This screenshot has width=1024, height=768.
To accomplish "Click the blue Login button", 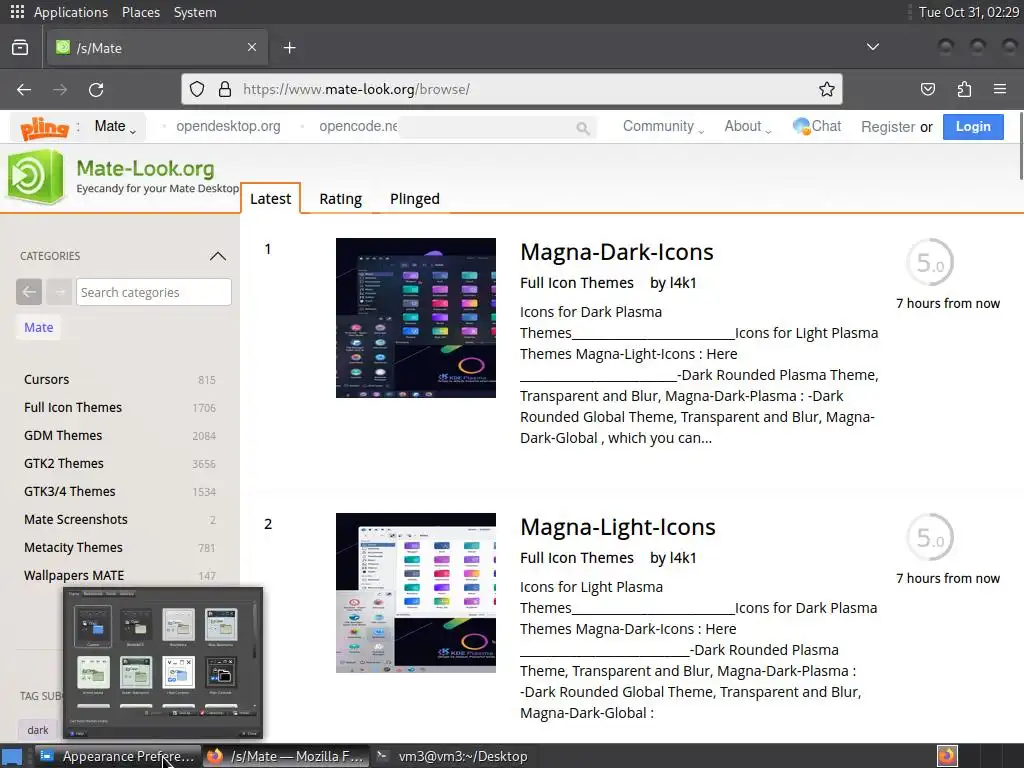I will coord(973,127).
